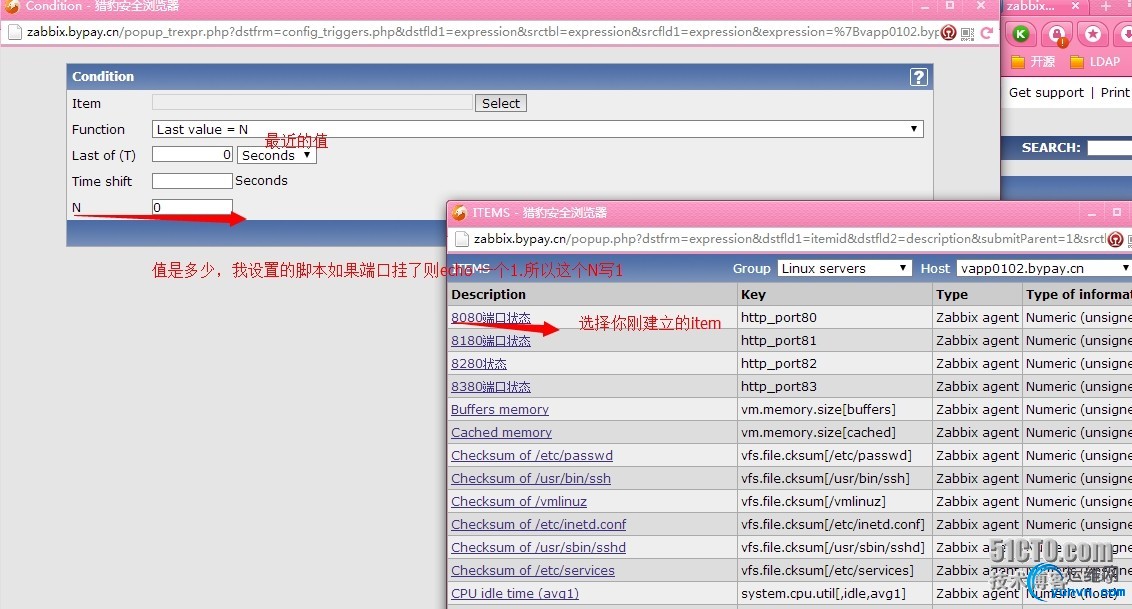The height and width of the screenshot is (609, 1132).
Task: Click the system.cpu.util[,idle,avg1] key cell
Action: point(835,594)
